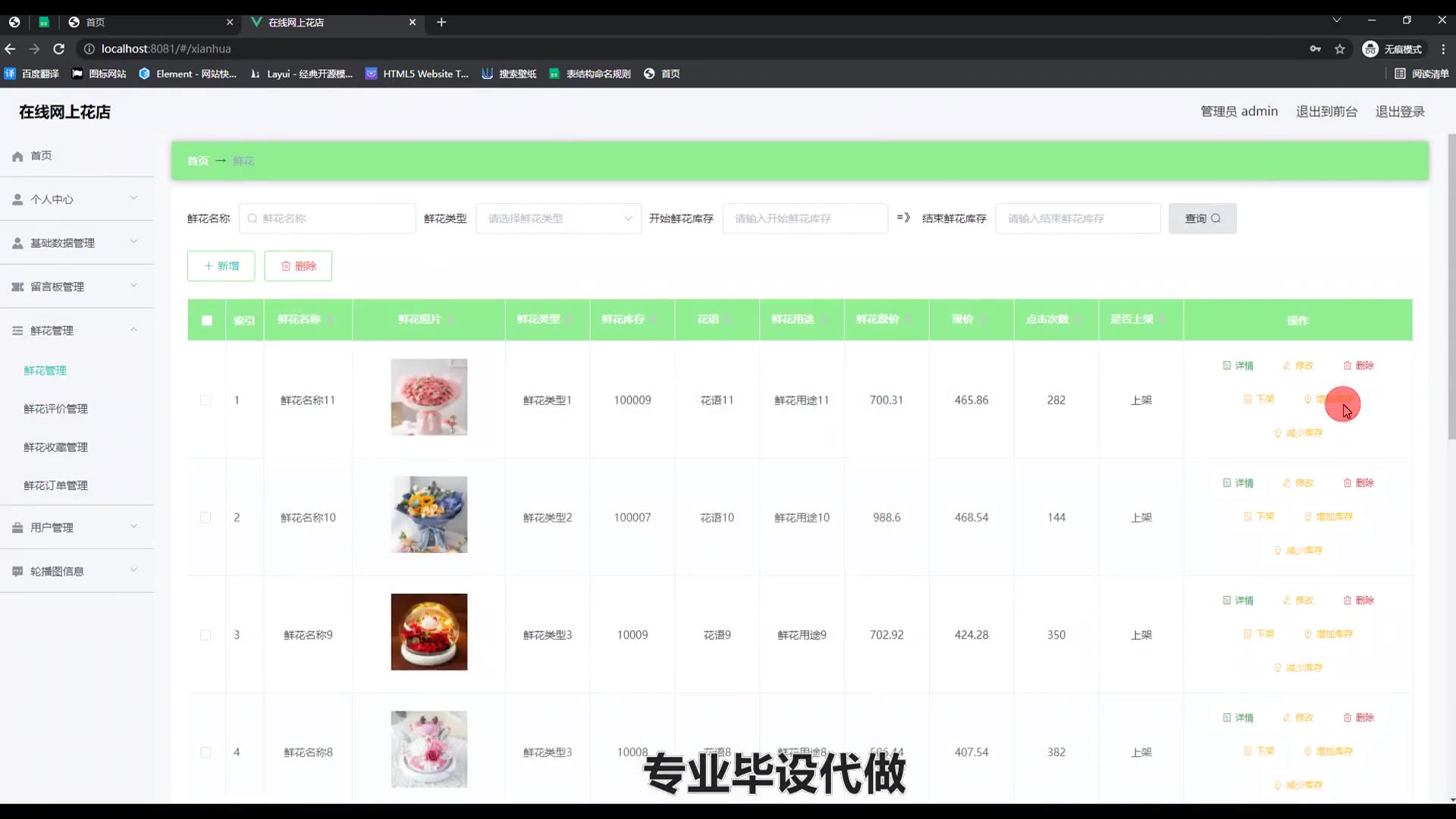Open the 鲜花类型 select dropdown
Viewport: 1456px width, 819px height.
tap(558, 218)
